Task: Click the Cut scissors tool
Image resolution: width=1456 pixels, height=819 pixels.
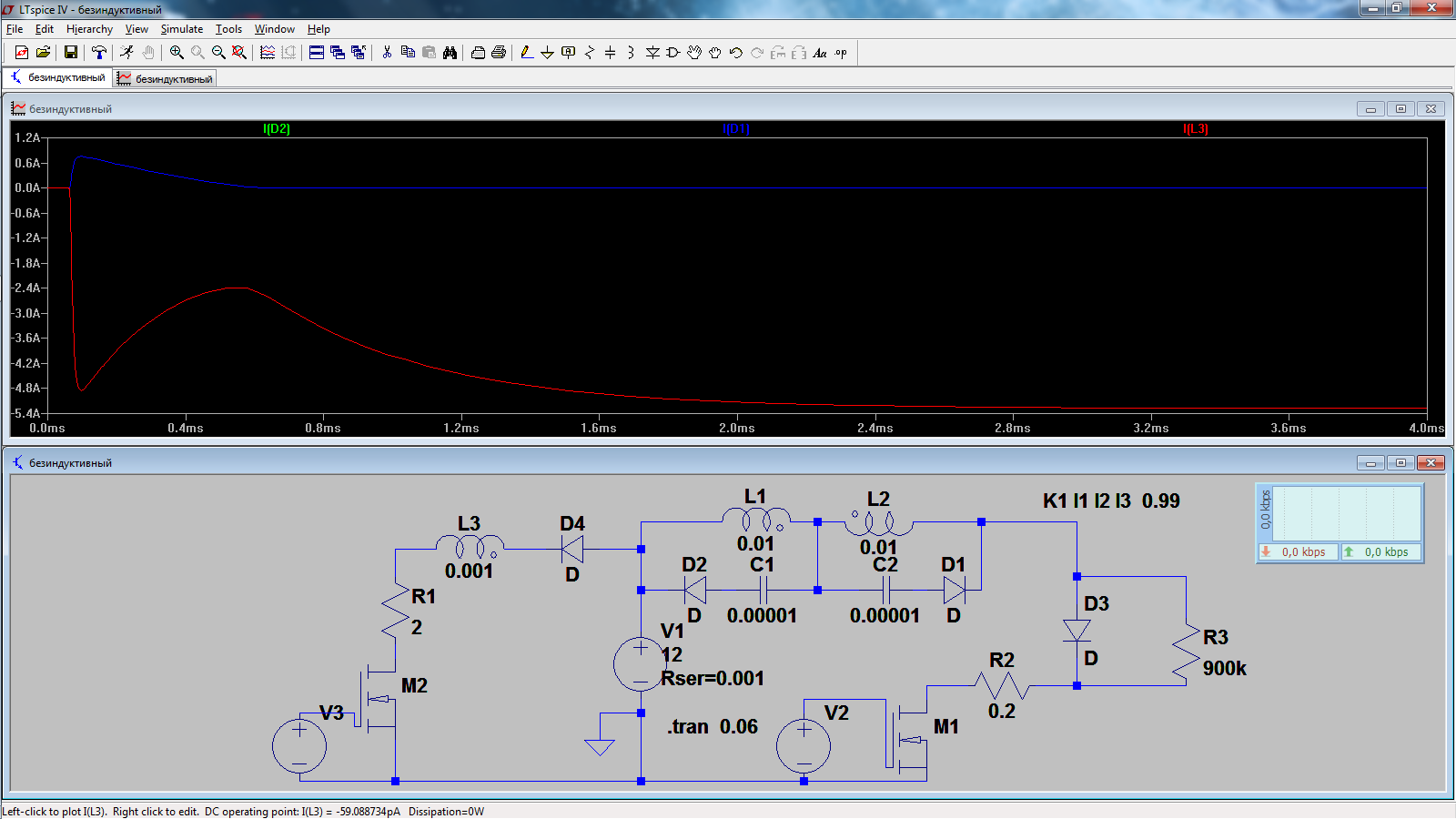Action: tap(387, 53)
